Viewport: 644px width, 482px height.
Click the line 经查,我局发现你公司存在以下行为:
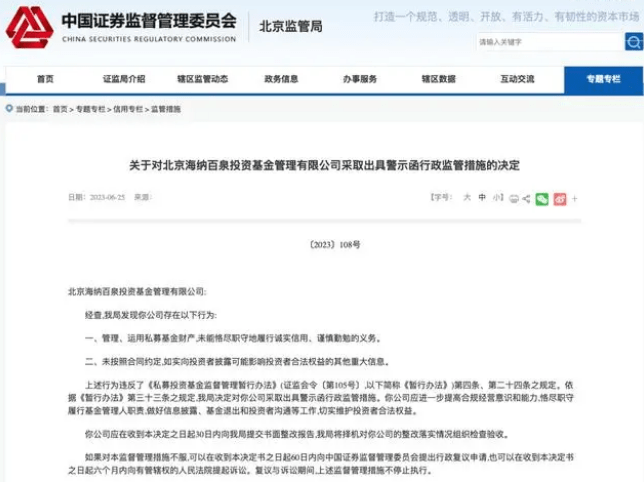pos(151,315)
